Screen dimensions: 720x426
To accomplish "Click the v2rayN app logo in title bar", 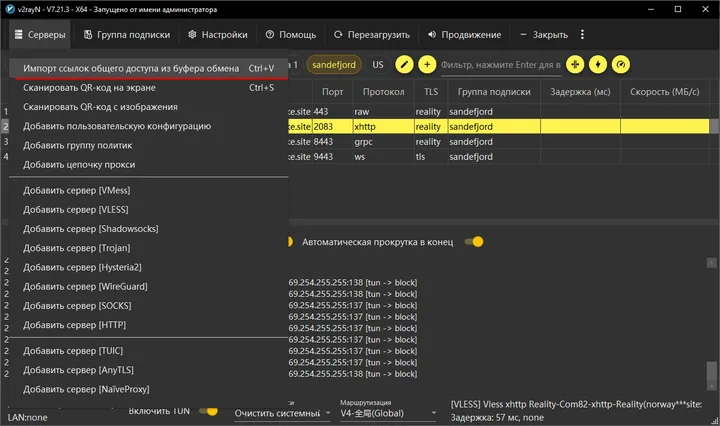I will (10, 9).
